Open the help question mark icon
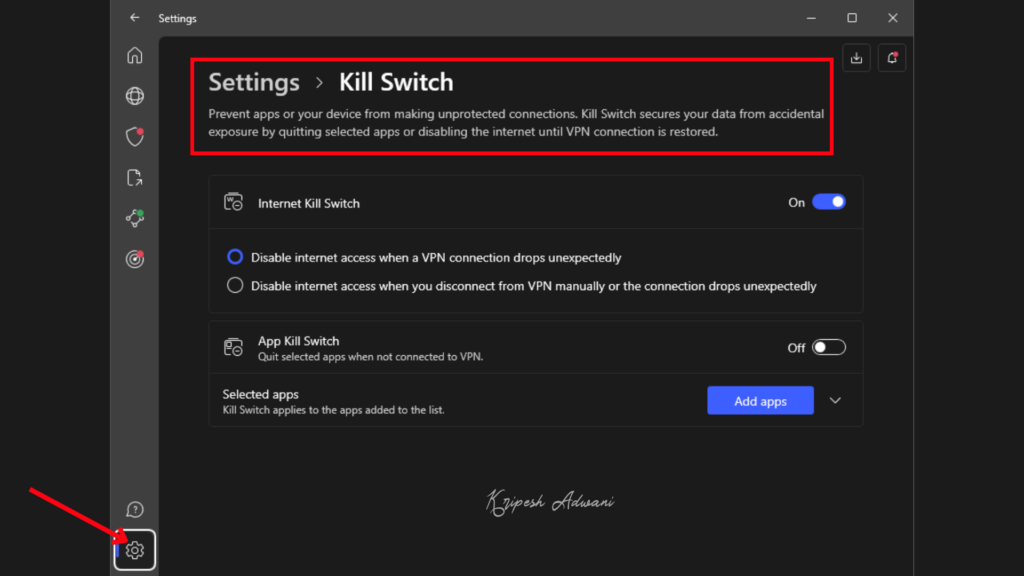 pyautogui.click(x=134, y=509)
